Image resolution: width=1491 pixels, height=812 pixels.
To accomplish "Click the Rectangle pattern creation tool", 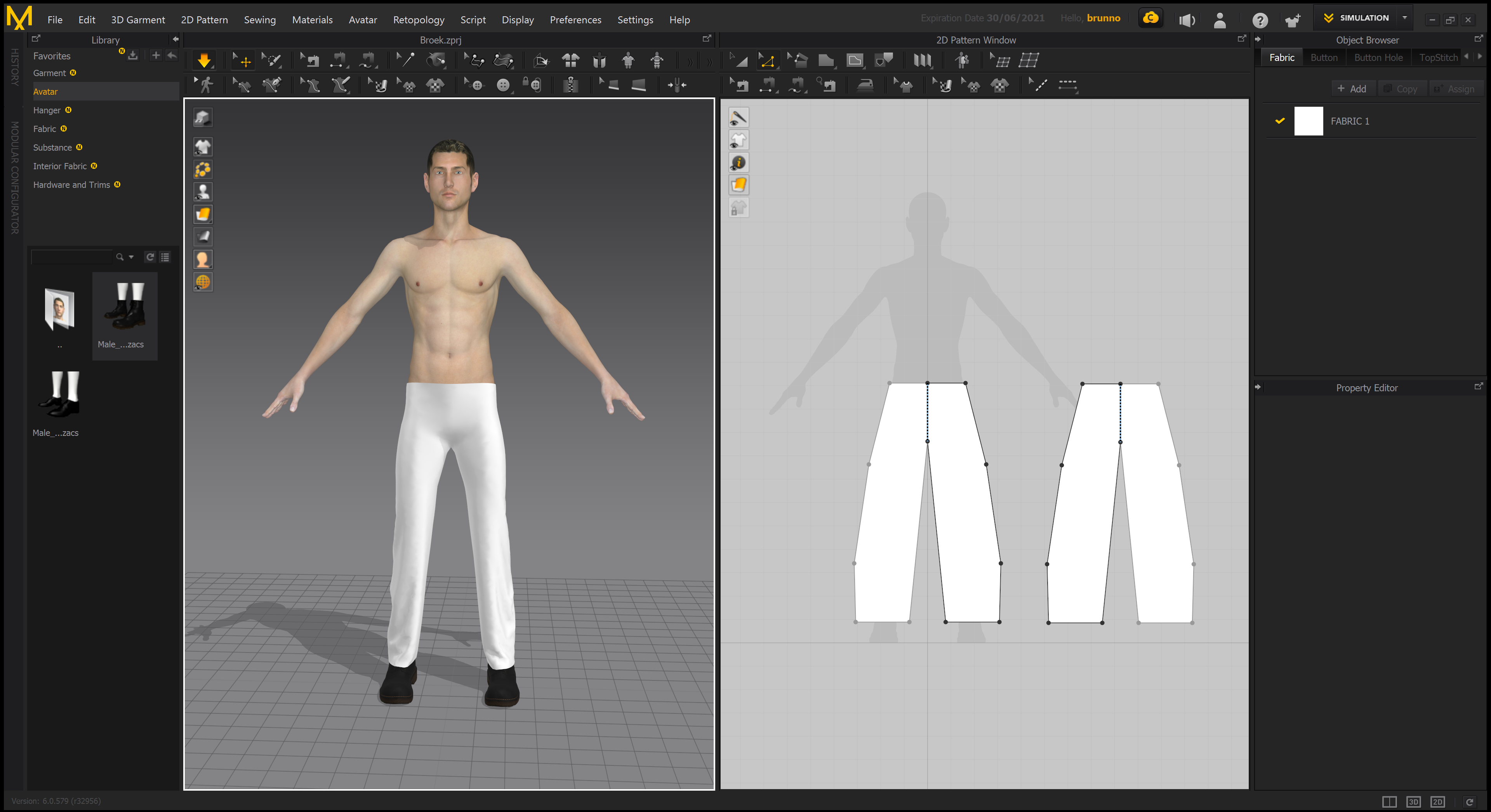I will pos(825,60).
